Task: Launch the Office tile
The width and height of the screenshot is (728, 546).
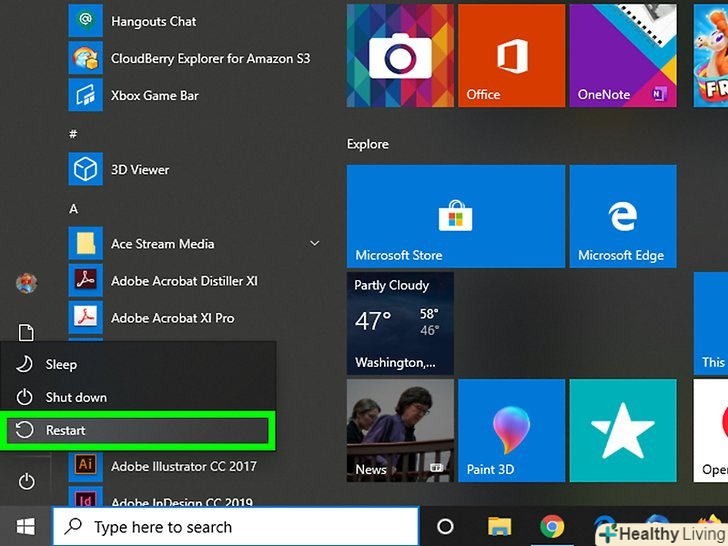Action: [510, 55]
